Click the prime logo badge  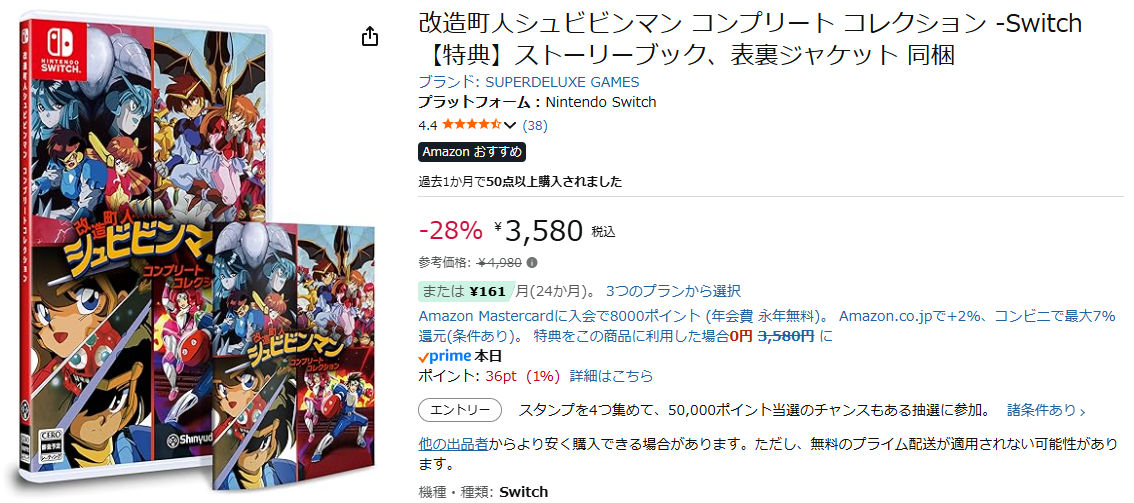445,356
